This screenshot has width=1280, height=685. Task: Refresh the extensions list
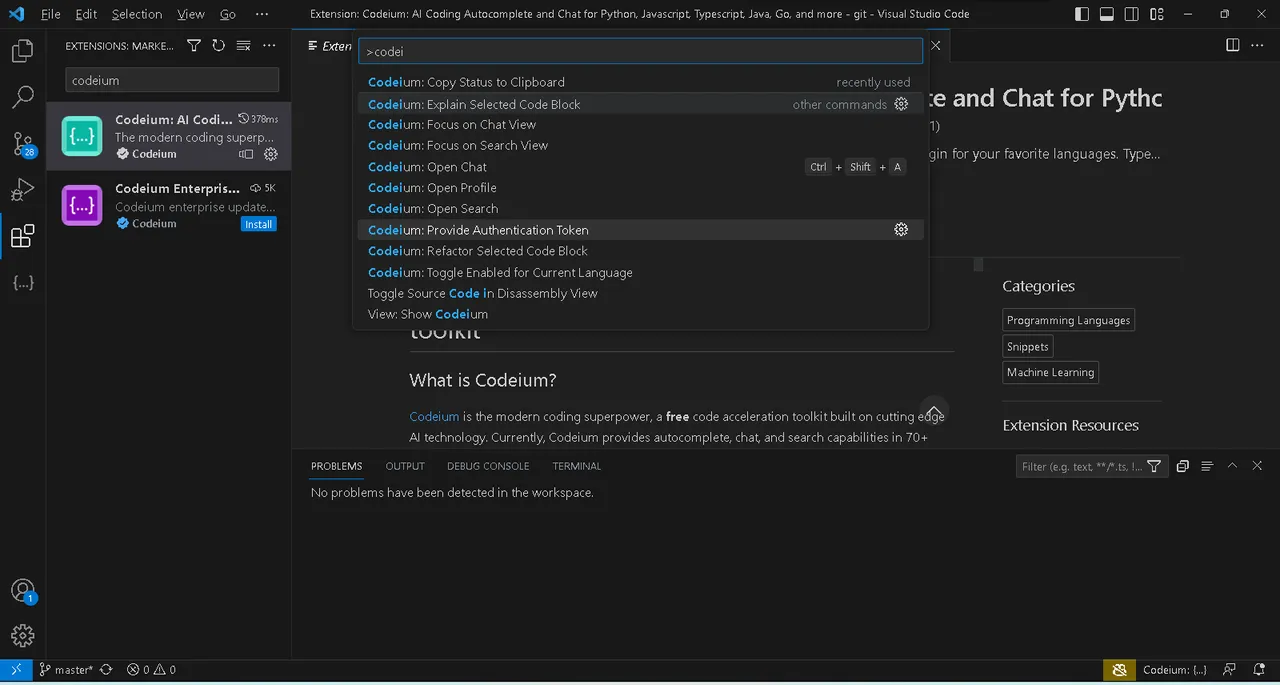[x=218, y=46]
